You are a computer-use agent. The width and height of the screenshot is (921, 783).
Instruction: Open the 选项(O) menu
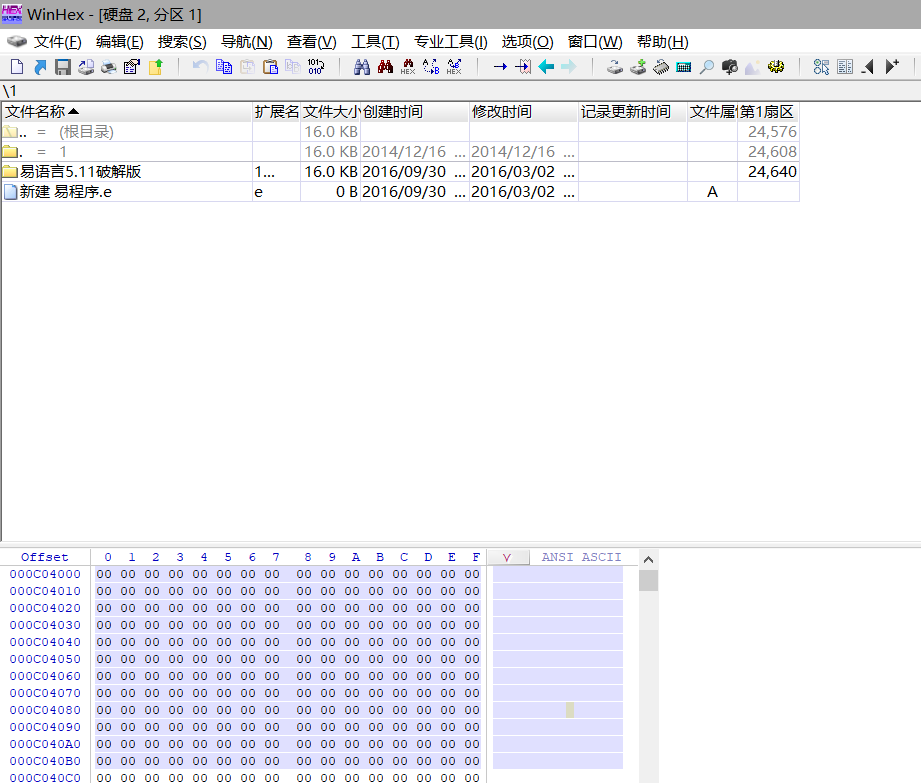point(527,42)
